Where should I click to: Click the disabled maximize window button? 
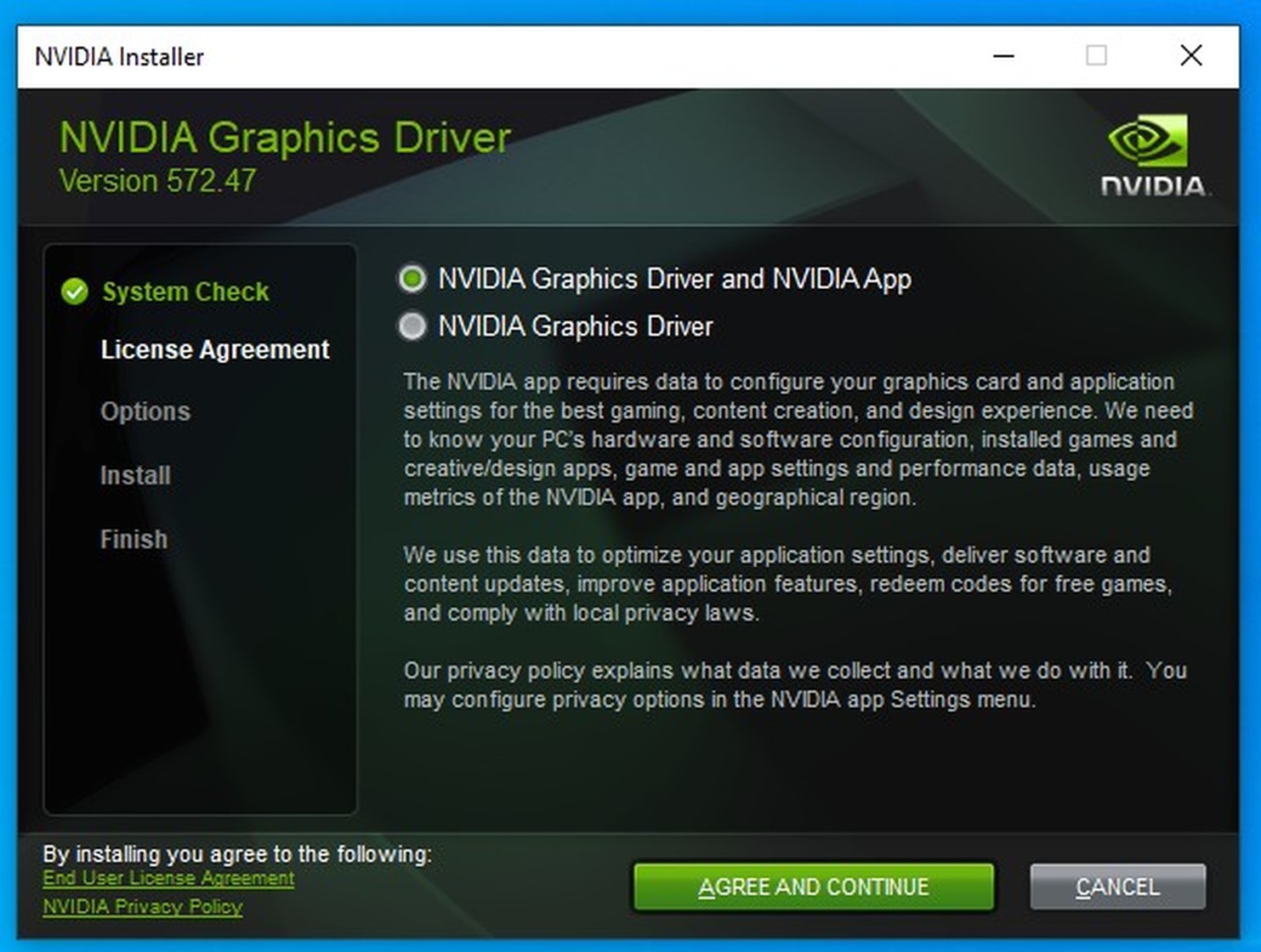click(x=1097, y=56)
